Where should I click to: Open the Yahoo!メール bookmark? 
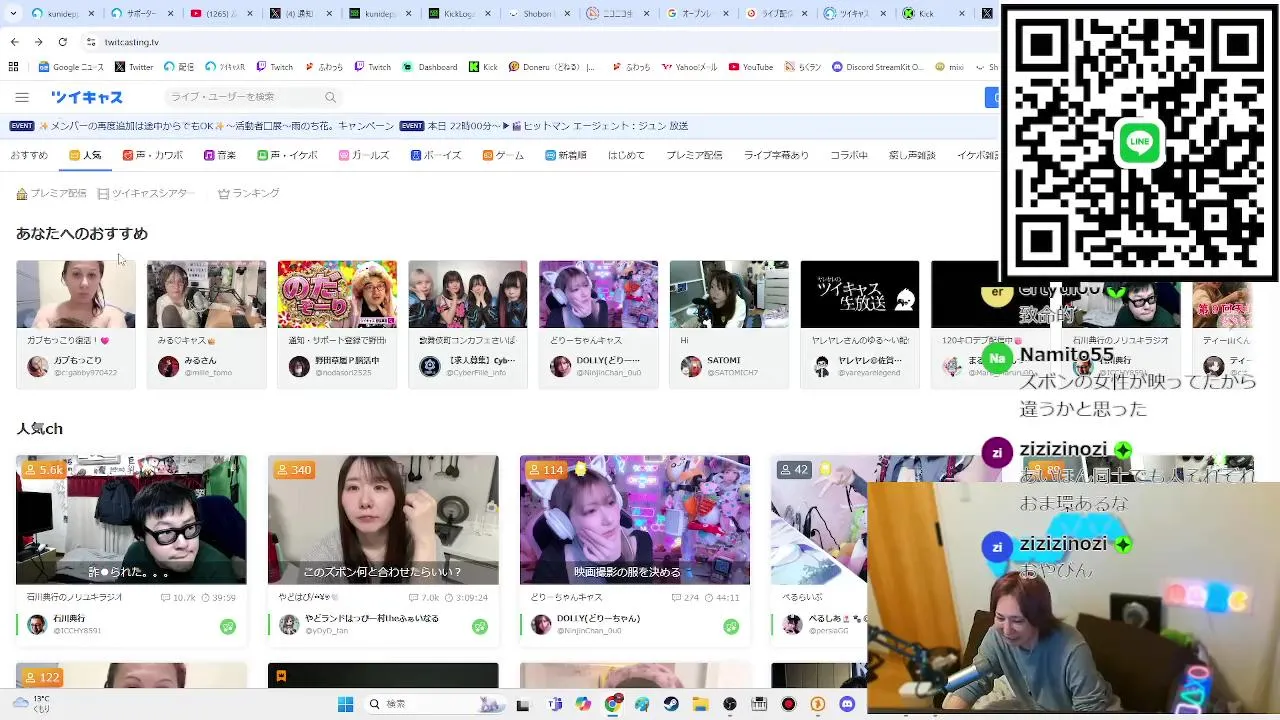(x=689, y=67)
